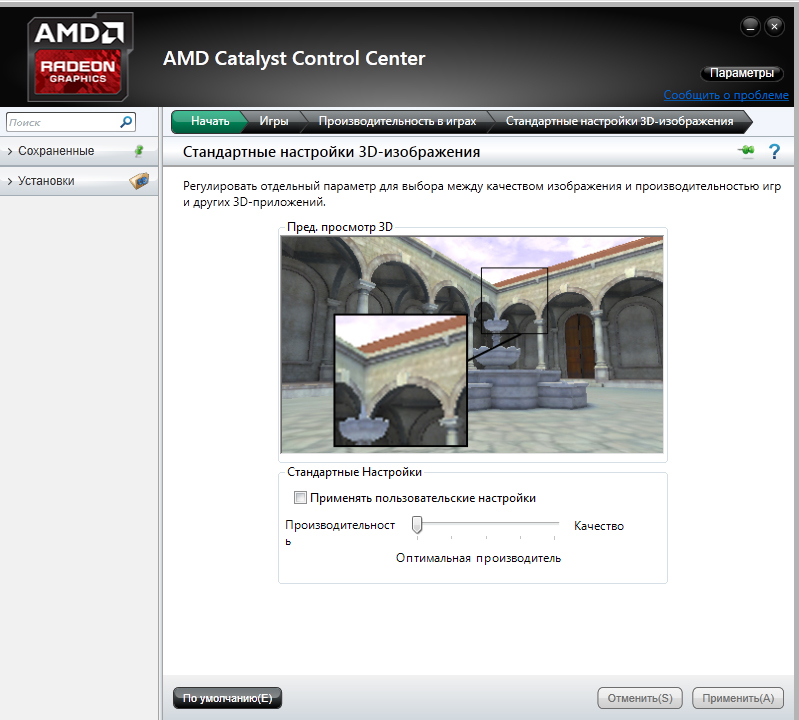Click the search magnifier icon
This screenshot has height=720, width=799.
[126, 122]
